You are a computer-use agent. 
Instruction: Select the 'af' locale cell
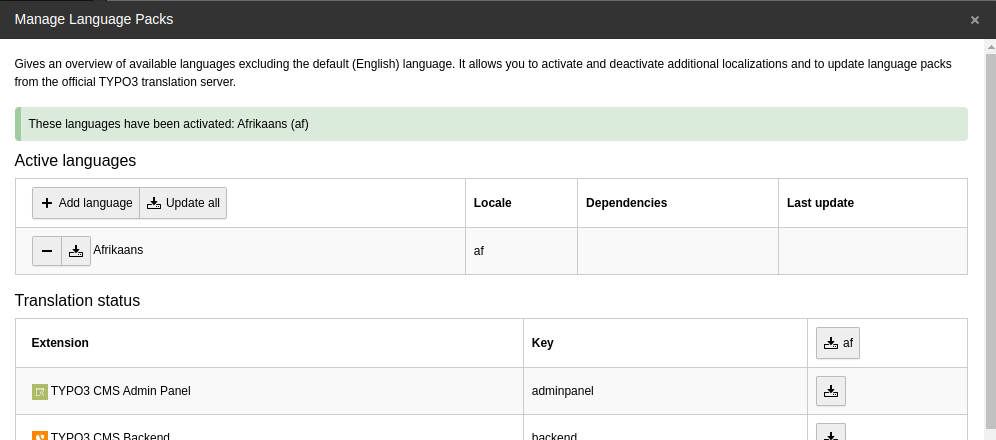[521, 251]
